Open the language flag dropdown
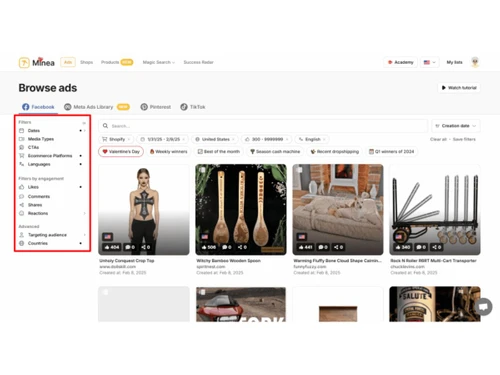 point(429,62)
